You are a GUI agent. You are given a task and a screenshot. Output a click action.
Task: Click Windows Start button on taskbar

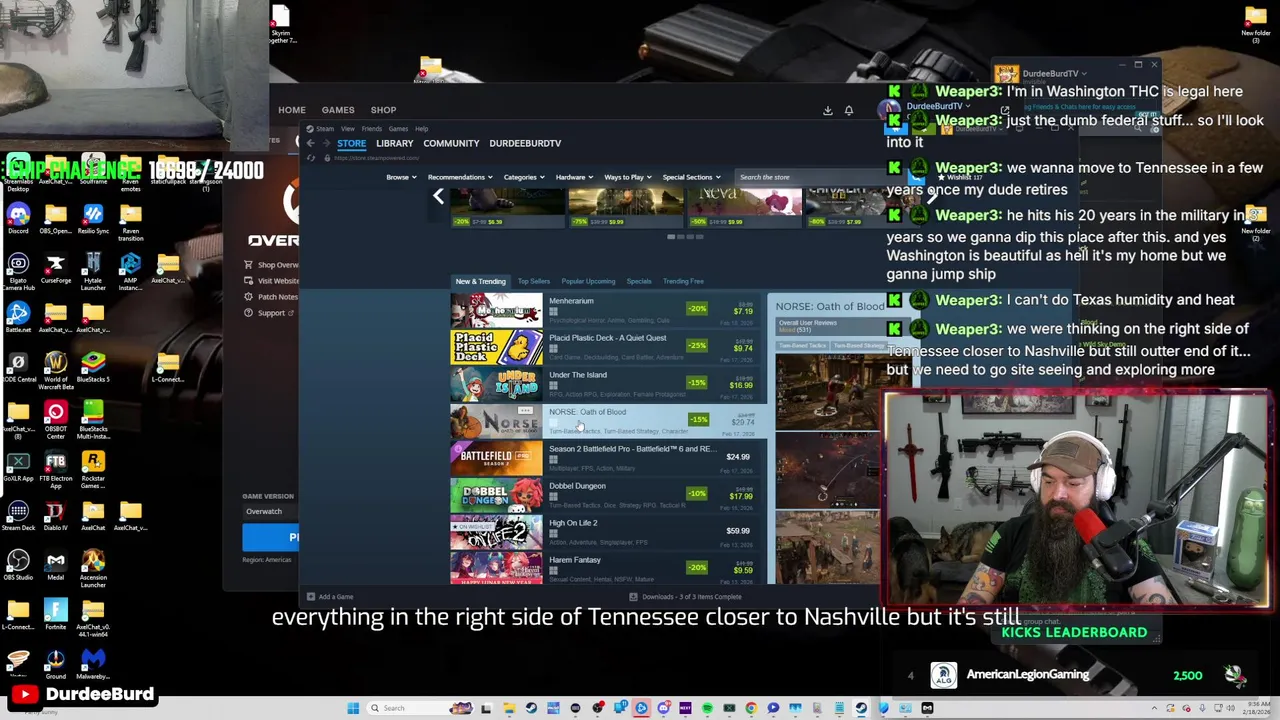pos(353,708)
